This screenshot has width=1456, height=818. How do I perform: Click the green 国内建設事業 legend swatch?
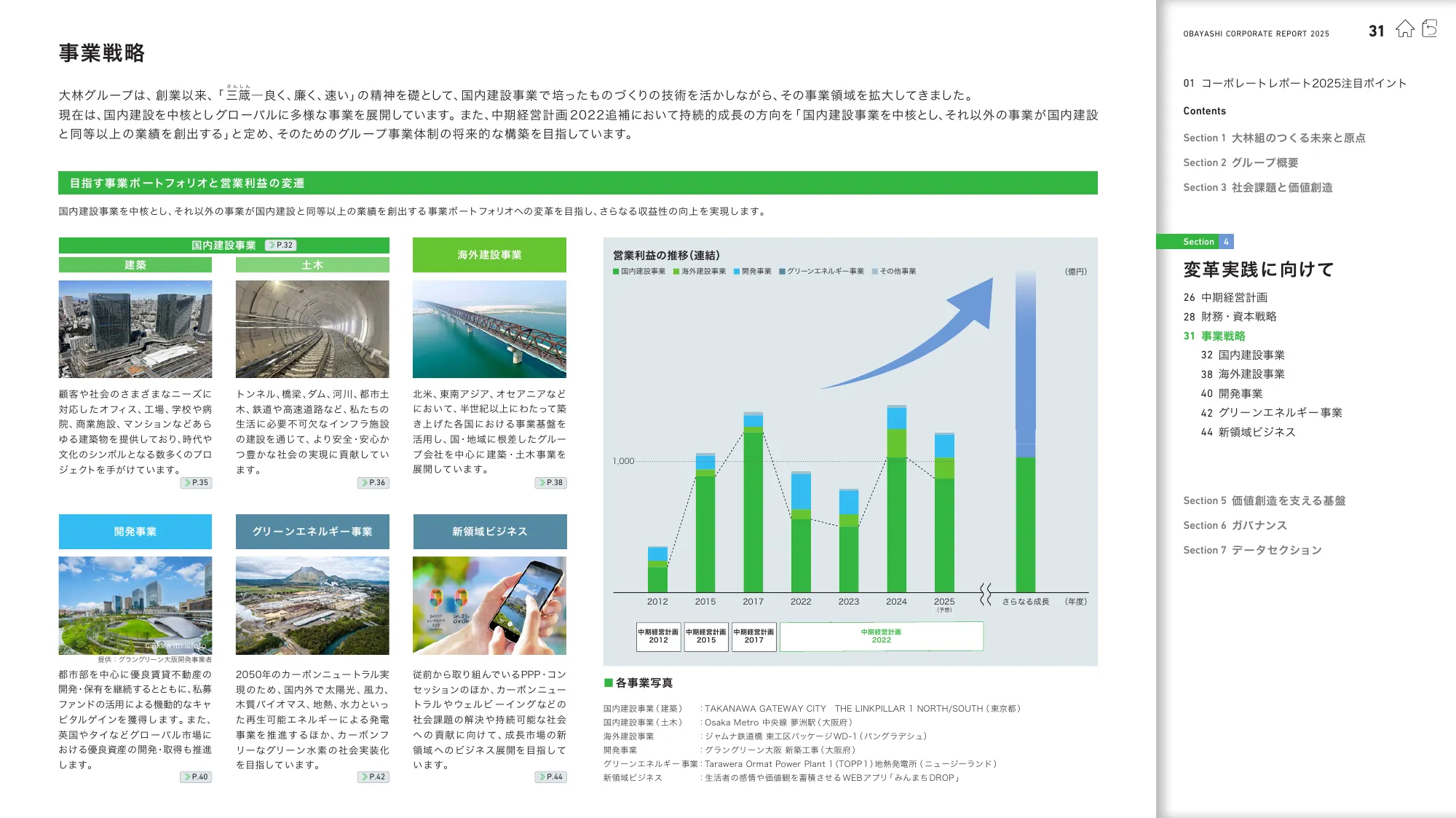click(616, 272)
